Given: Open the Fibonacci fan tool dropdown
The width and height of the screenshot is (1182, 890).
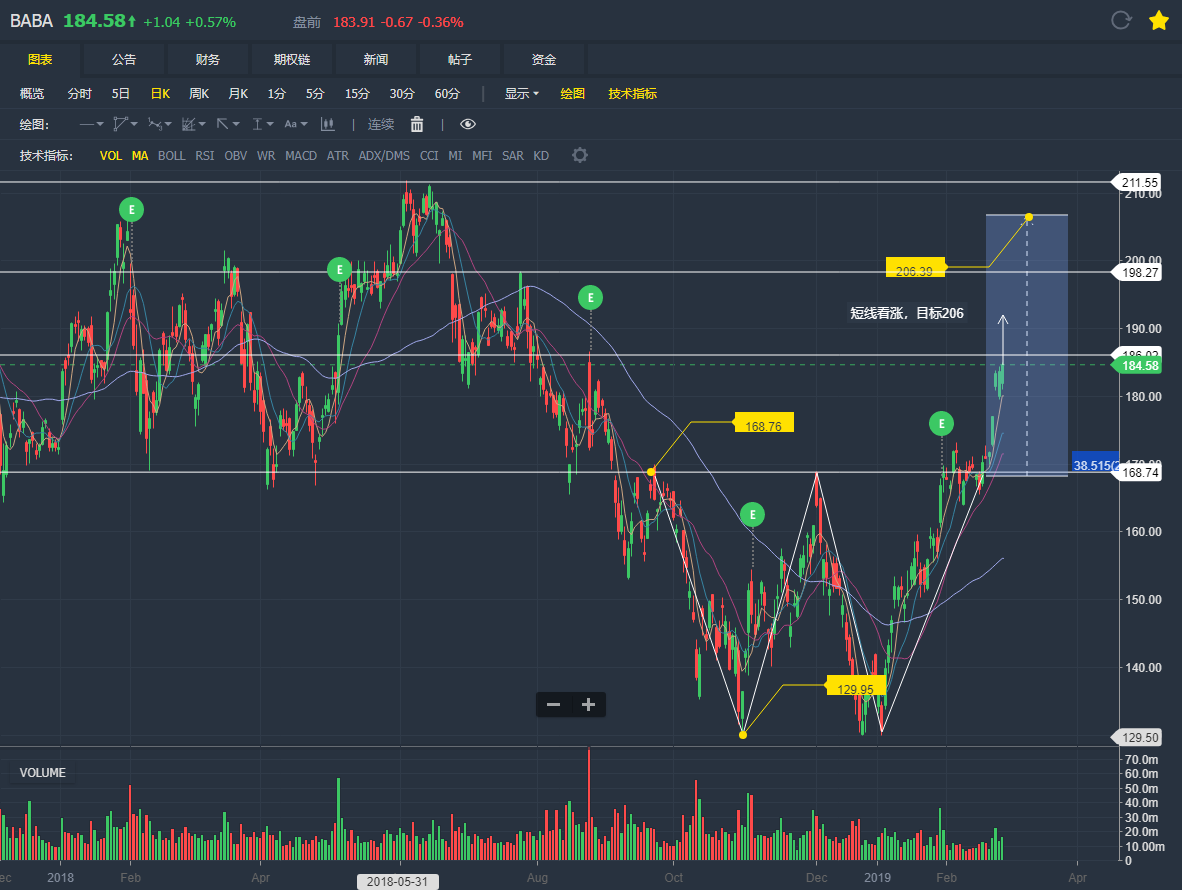Looking at the screenshot, I should (x=194, y=124).
